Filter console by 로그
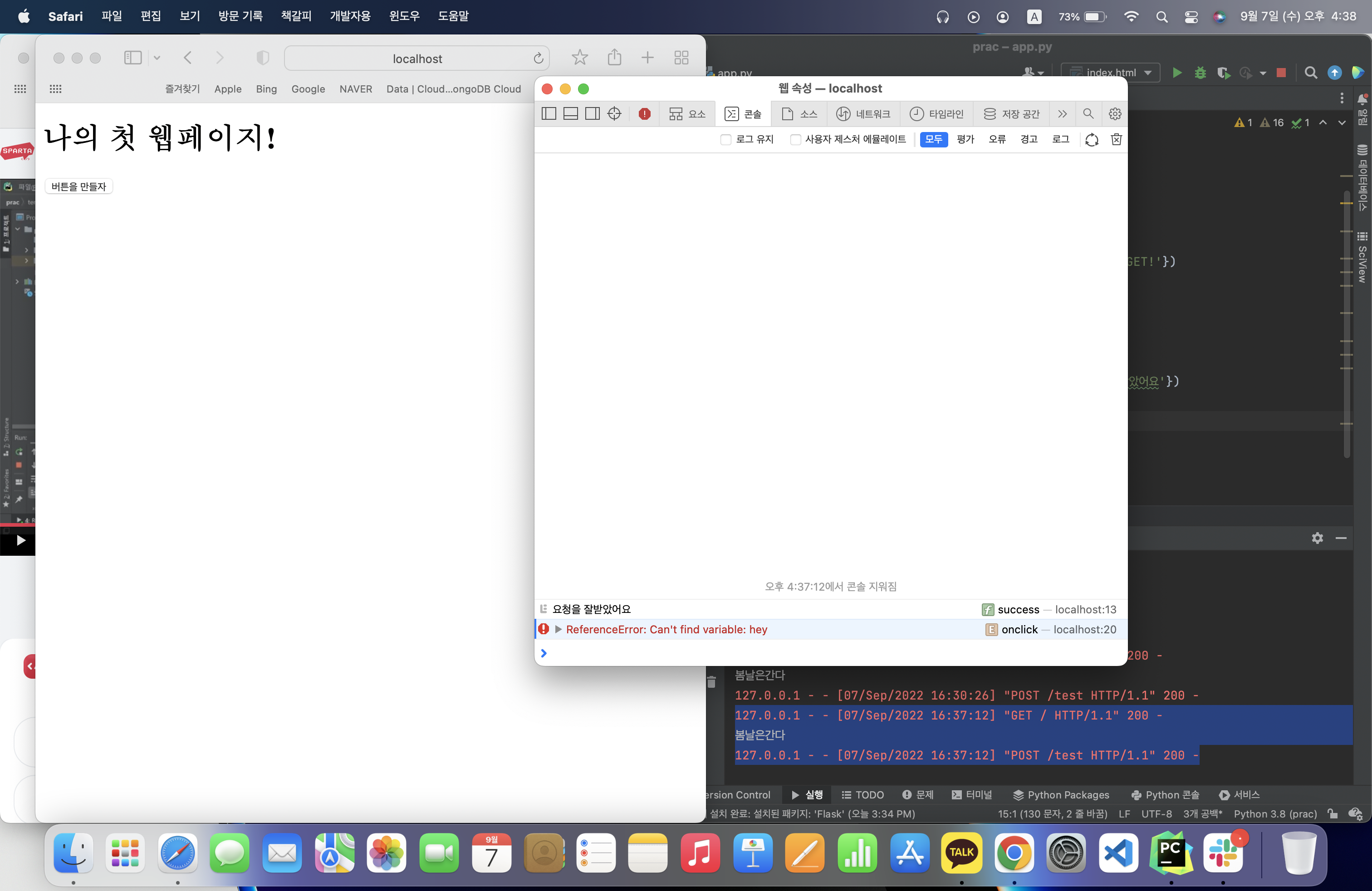 coord(1061,139)
